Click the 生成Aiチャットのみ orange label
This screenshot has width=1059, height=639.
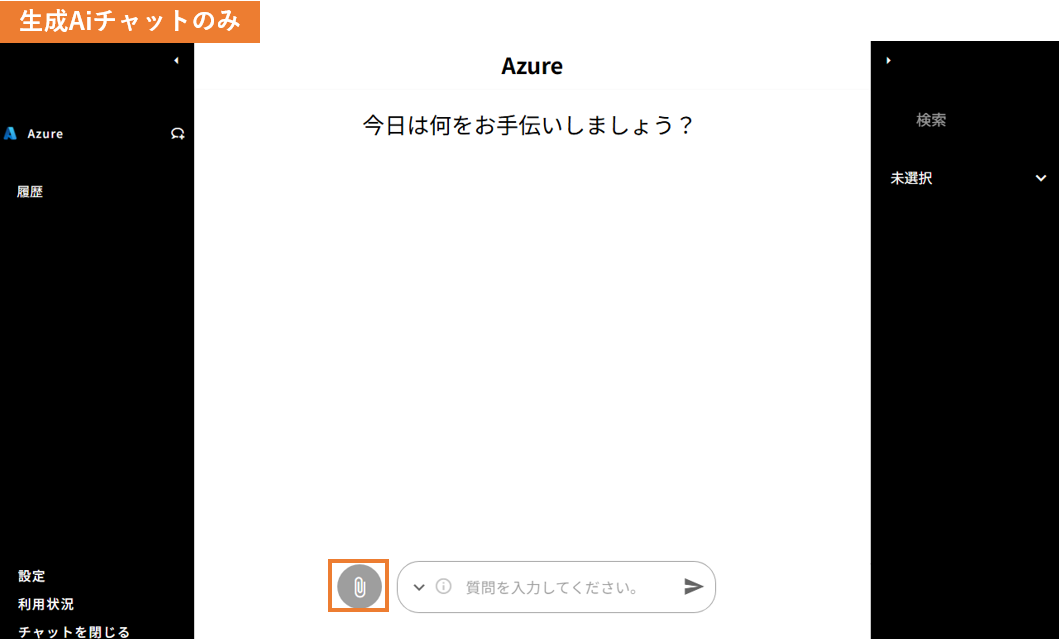point(130,22)
